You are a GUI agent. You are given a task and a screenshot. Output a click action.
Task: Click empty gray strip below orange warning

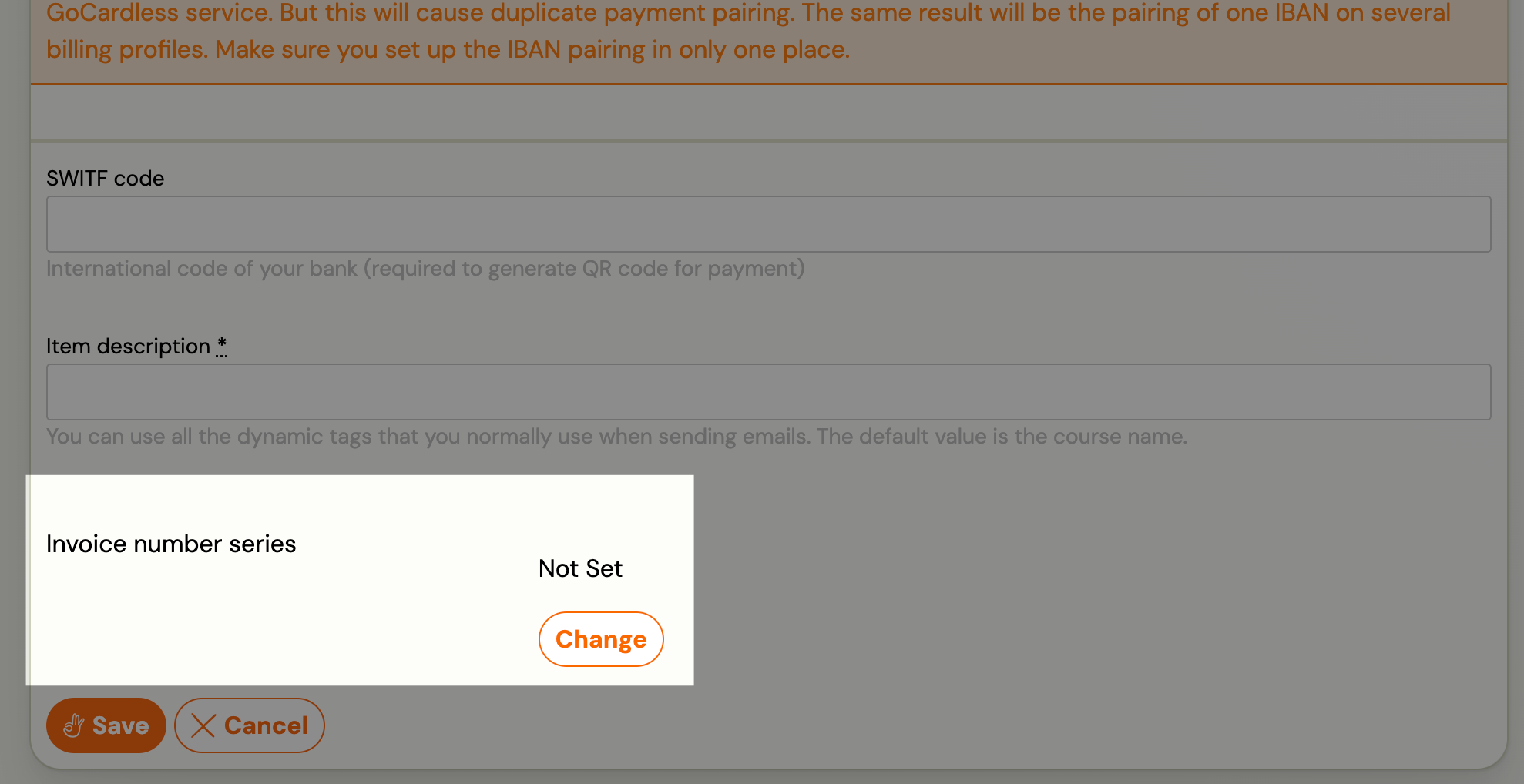click(x=768, y=112)
